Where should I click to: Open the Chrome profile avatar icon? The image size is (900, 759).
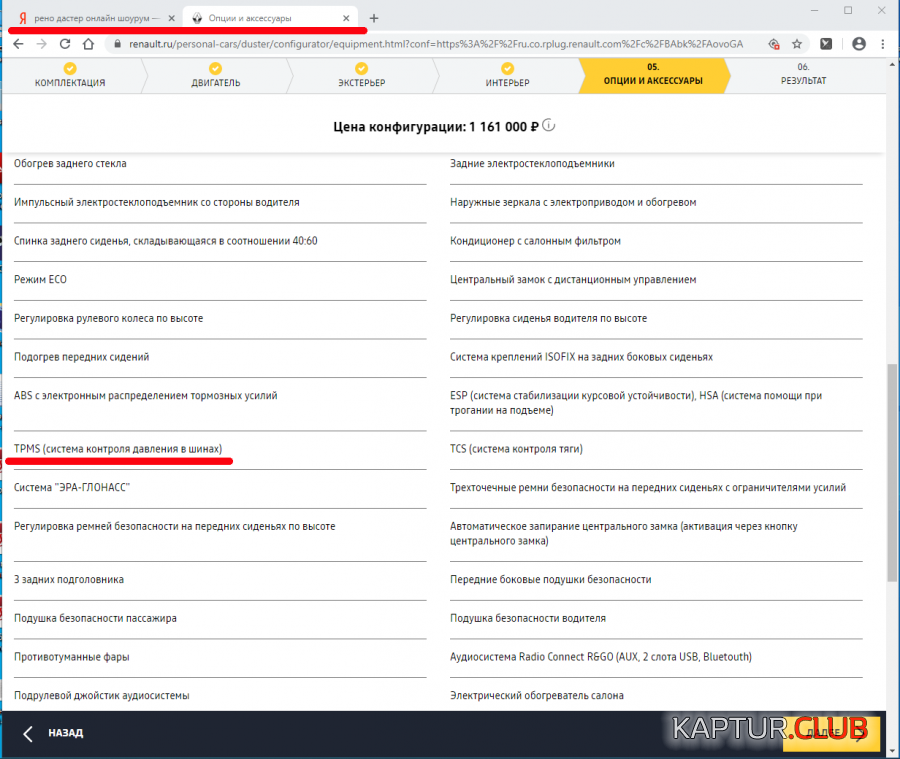click(858, 44)
